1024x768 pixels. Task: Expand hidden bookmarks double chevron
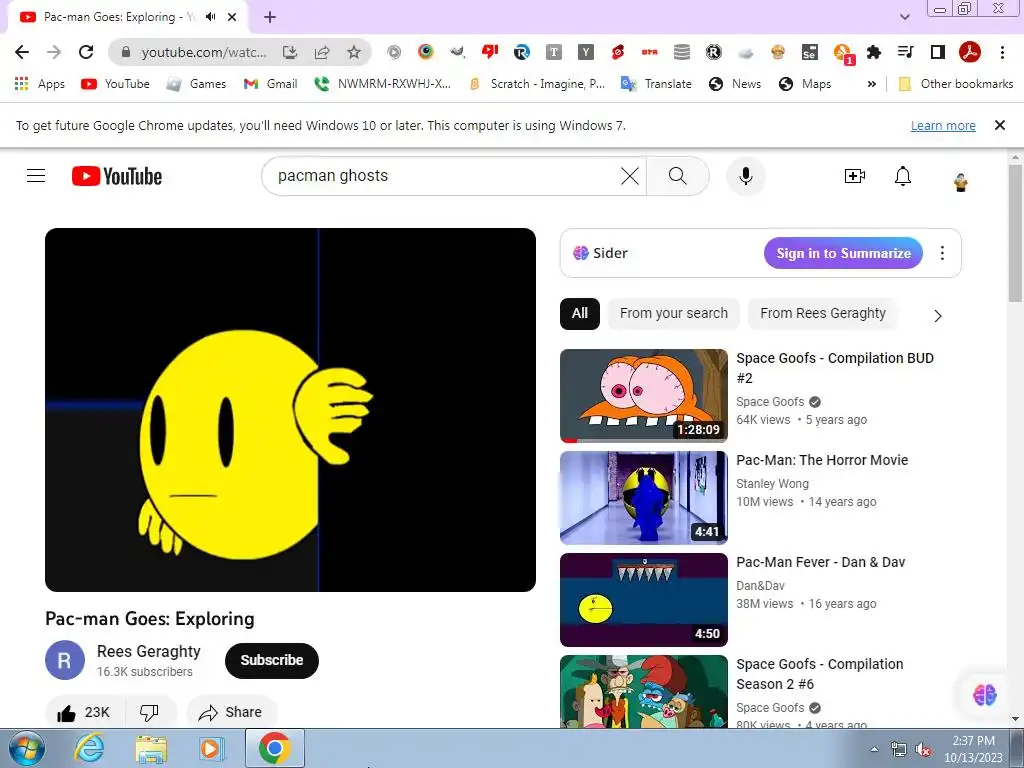coord(871,84)
